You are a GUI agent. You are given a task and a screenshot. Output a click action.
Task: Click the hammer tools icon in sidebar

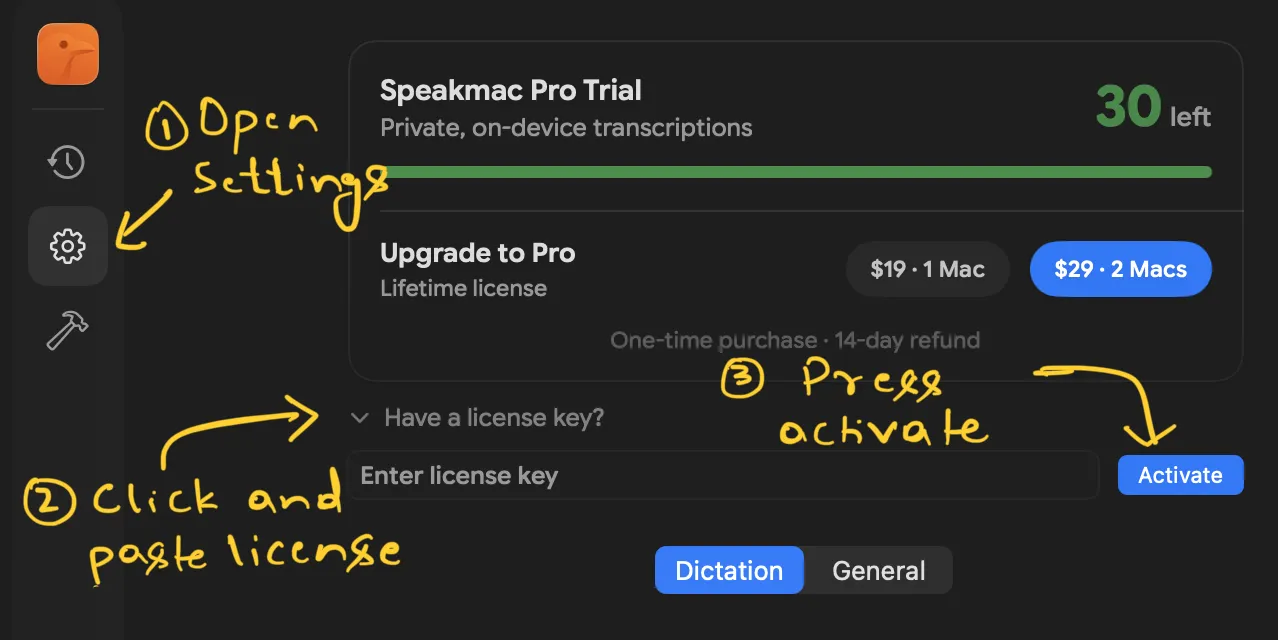click(x=66, y=330)
